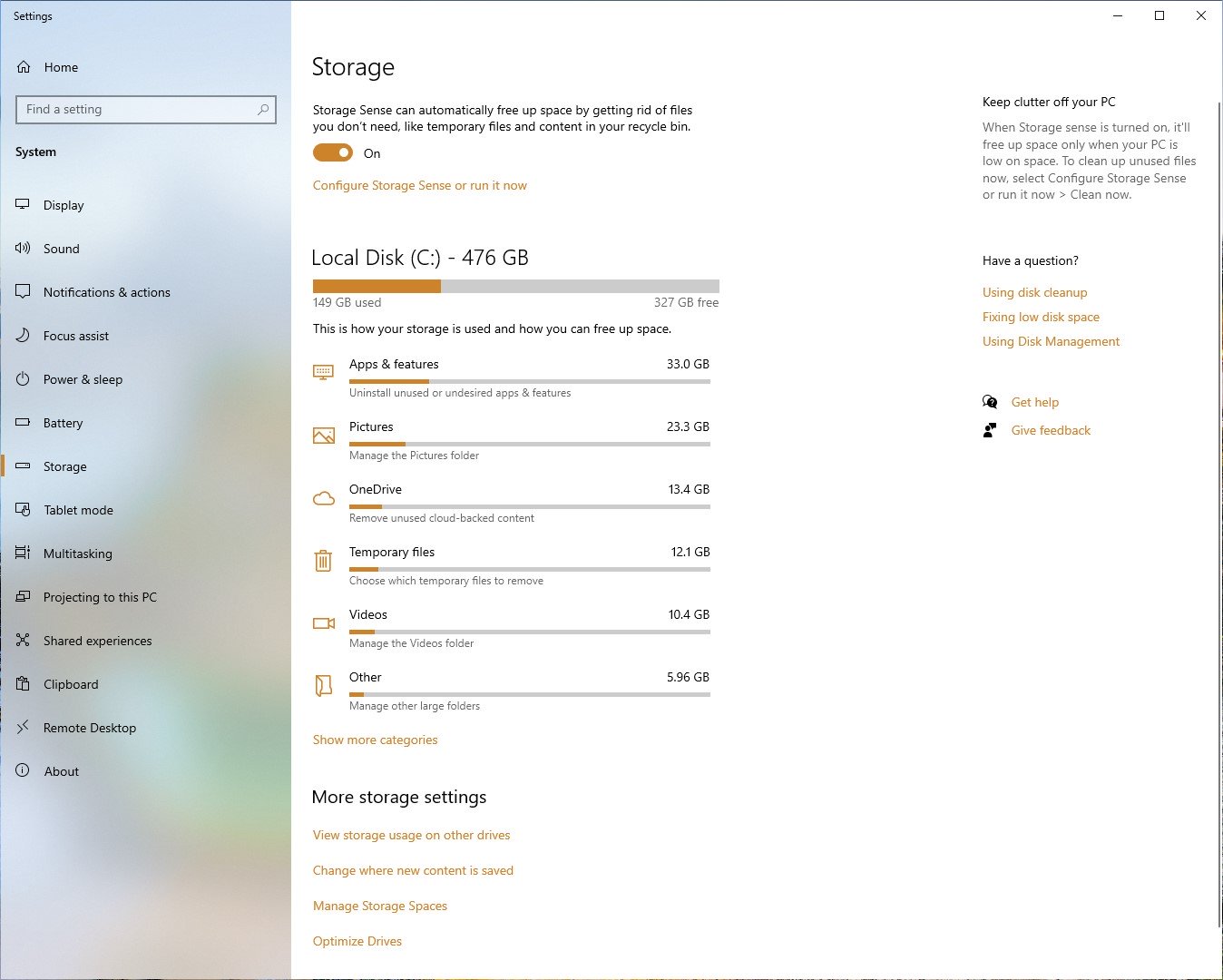Open Configure Storage Sense or run it now
Viewport: 1223px width, 980px height.
tap(420, 185)
